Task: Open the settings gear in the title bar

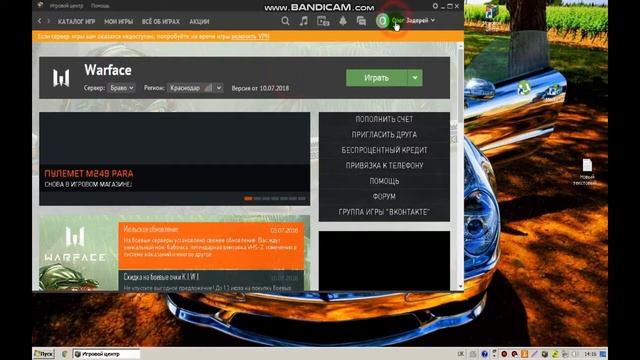Action: point(435,6)
